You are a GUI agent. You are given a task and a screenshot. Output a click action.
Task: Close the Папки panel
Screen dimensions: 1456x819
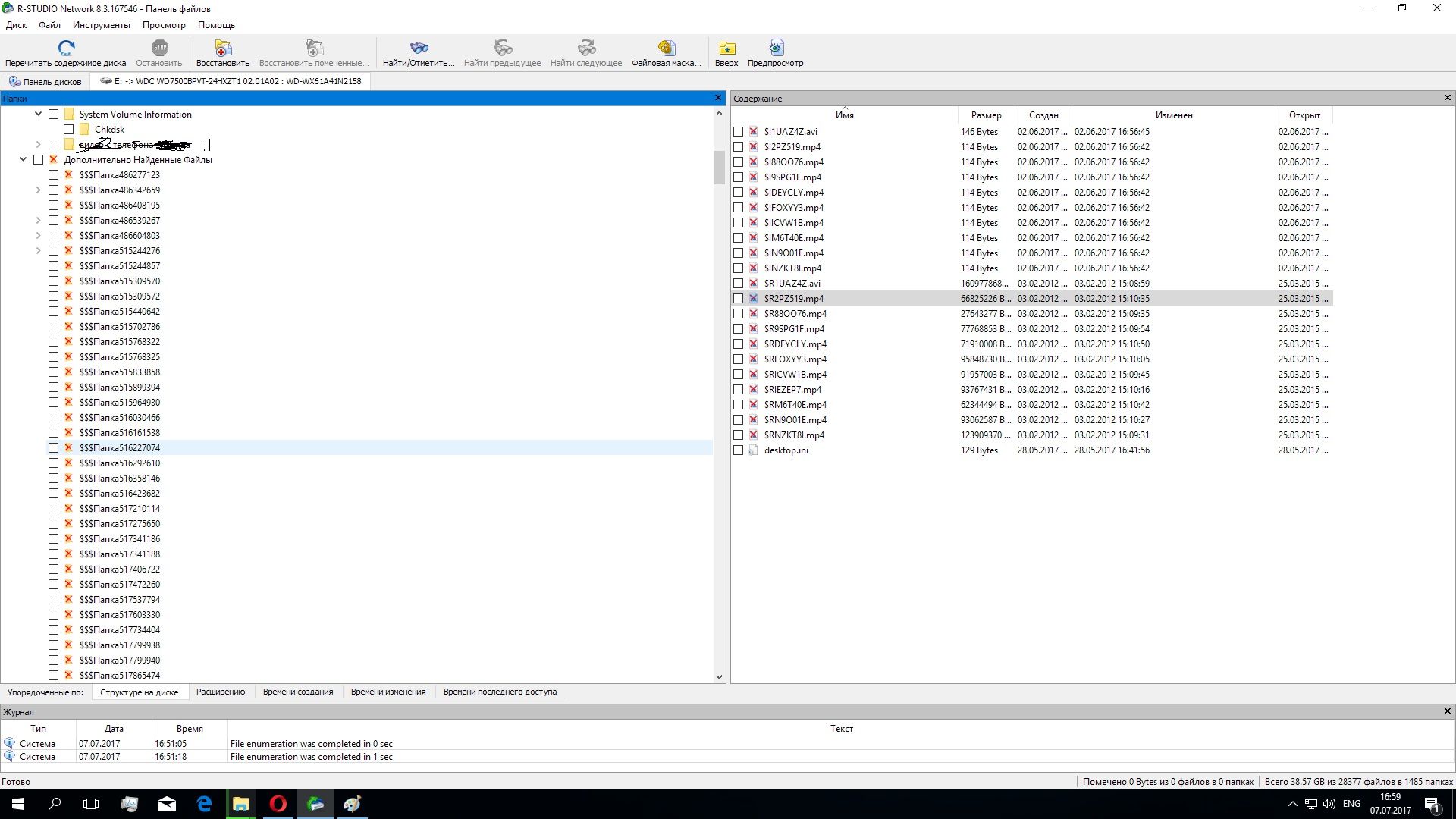coord(718,98)
